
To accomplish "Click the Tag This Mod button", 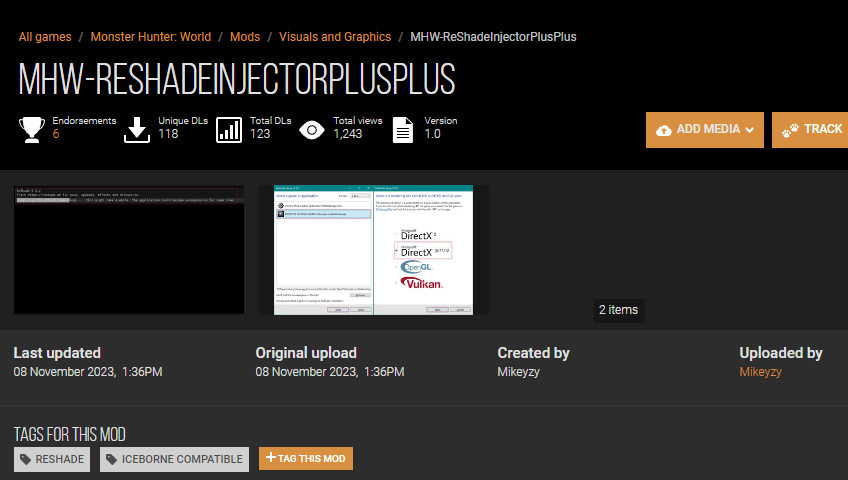I will (x=306, y=458).
